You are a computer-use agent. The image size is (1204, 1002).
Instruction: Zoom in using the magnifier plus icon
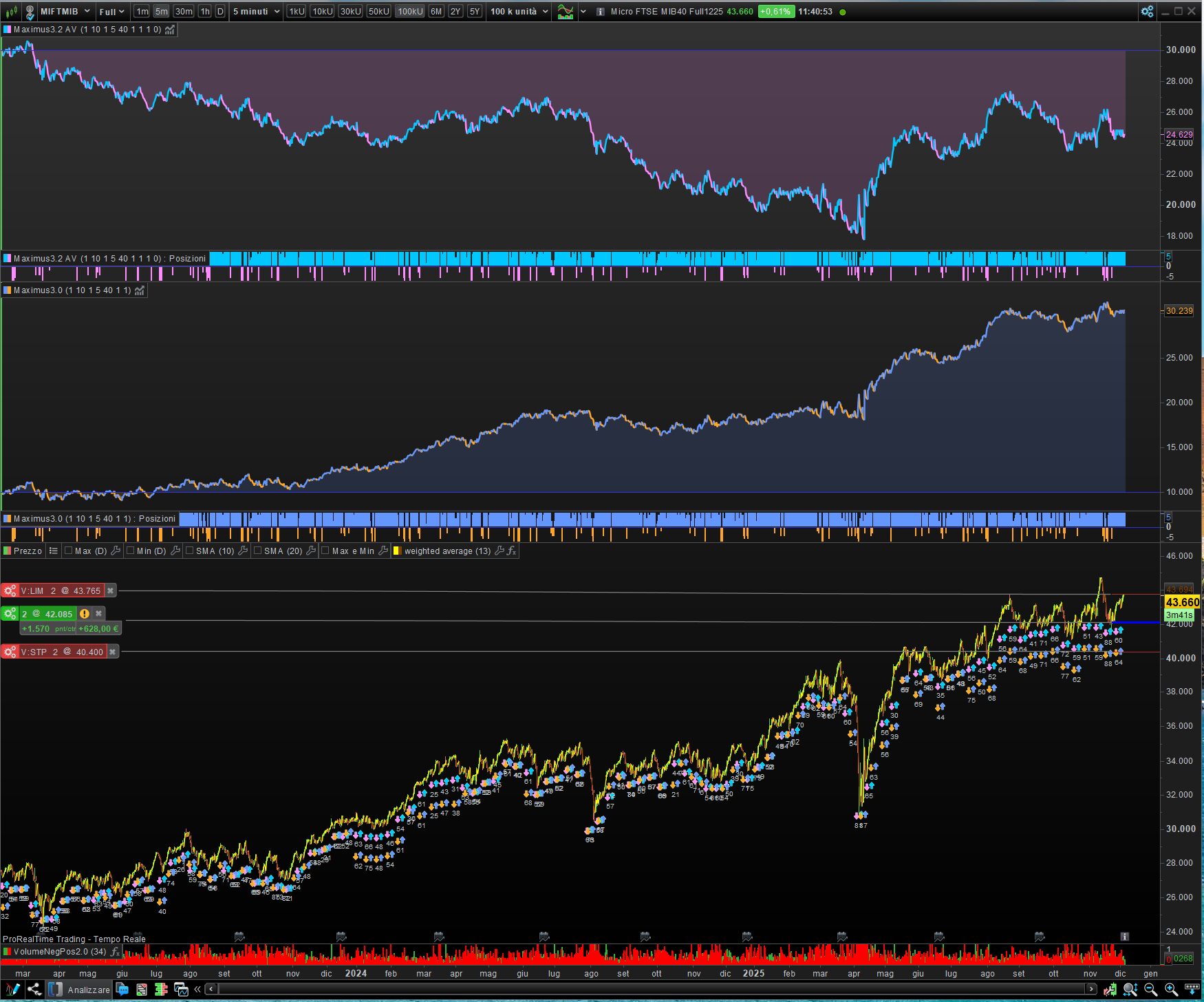coord(1171,990)
